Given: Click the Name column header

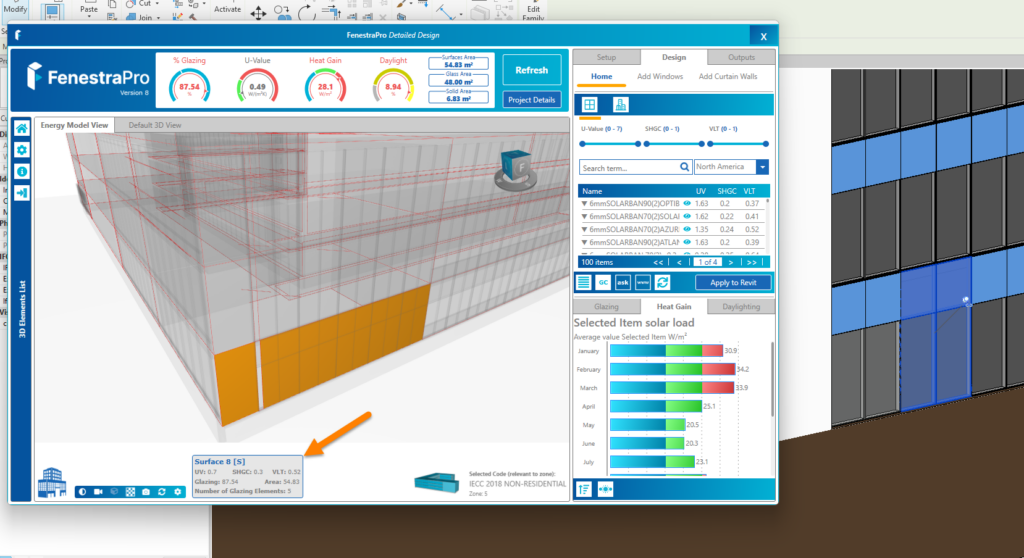Looking at the screenshot, I should click(x=592, y=191).
